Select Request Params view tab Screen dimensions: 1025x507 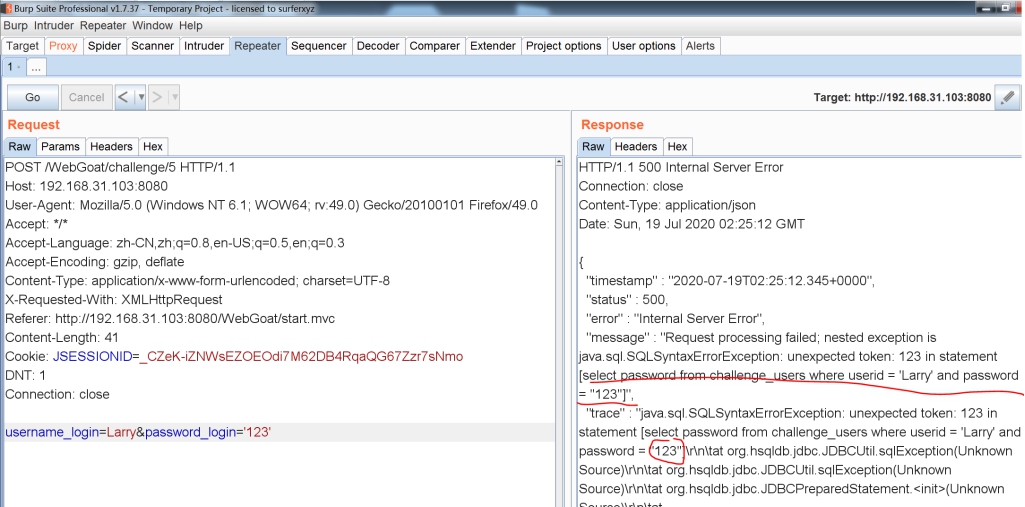point(60,146)
